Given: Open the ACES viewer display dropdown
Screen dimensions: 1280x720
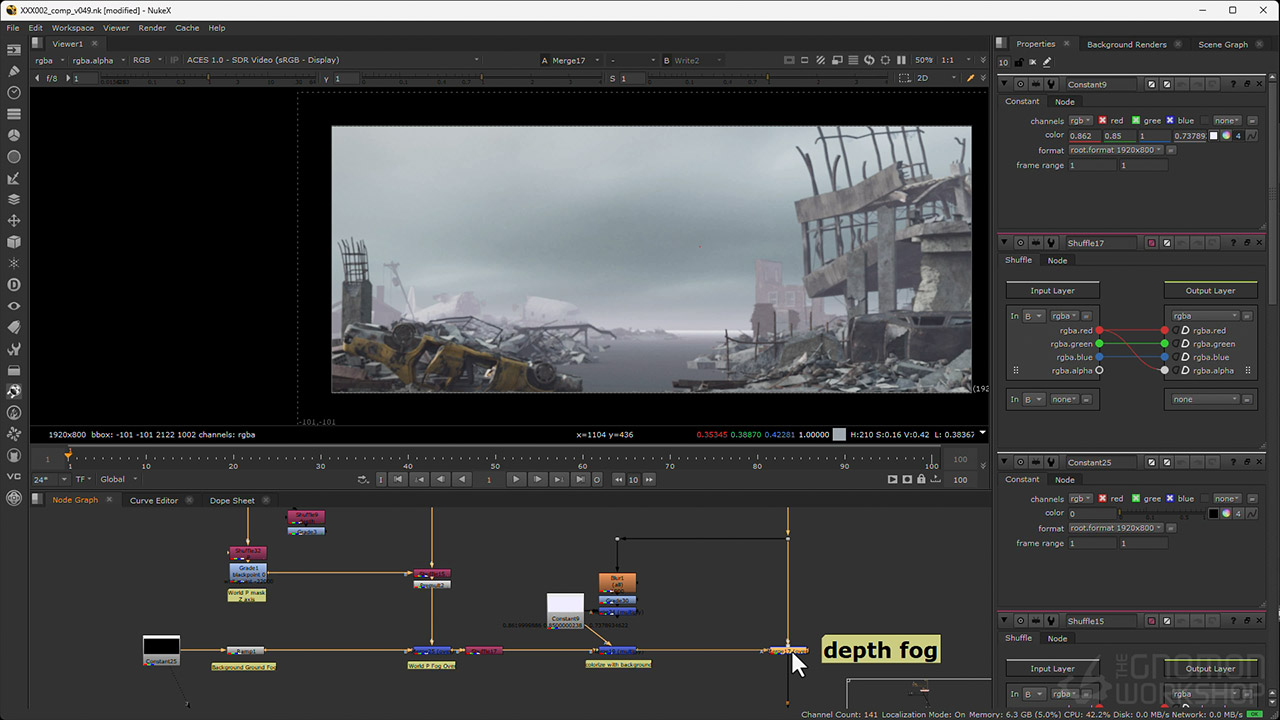Looking at the screenshot, I should [x=330, y=60].
